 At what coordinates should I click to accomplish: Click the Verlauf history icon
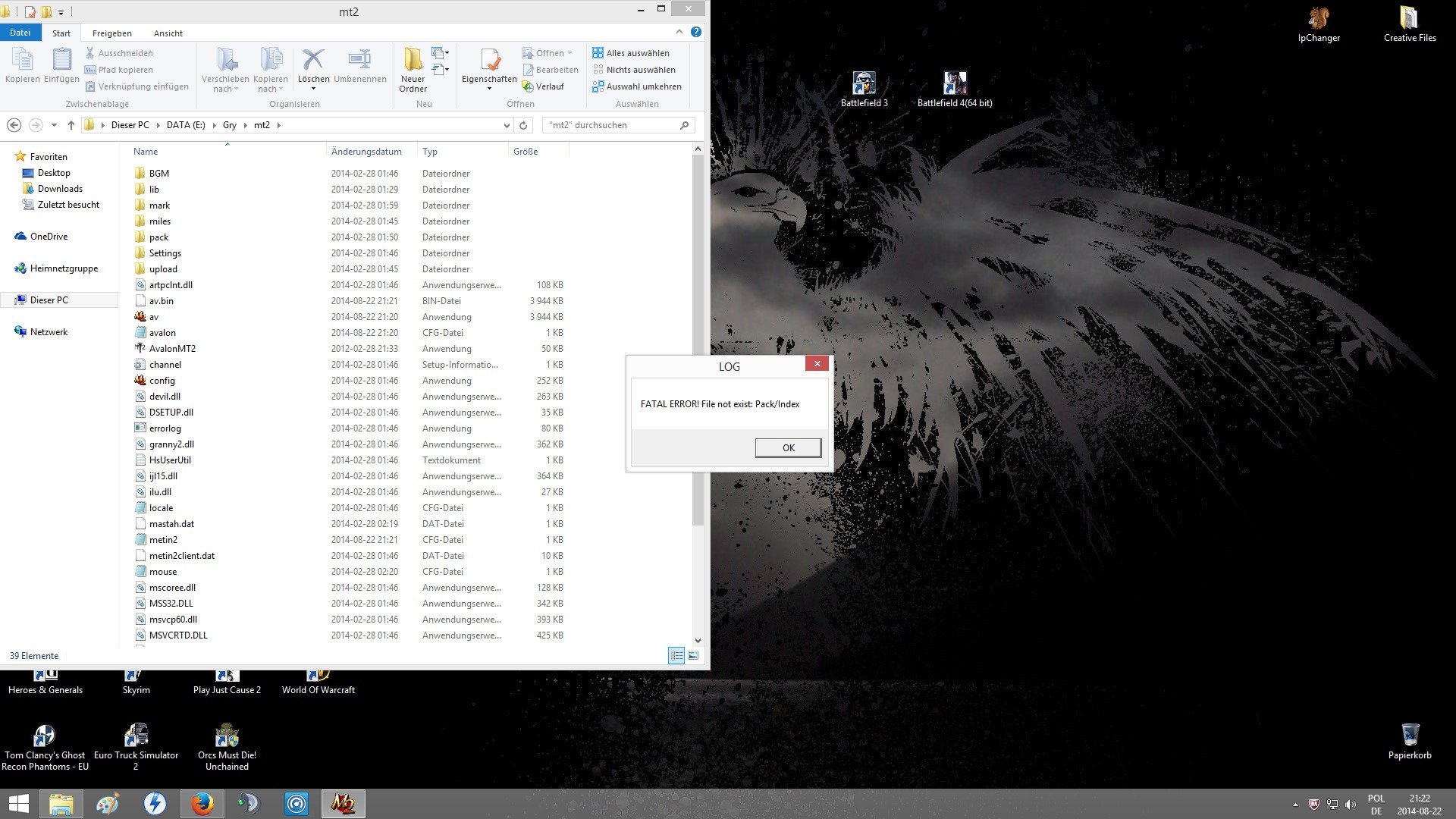pyautogui.click(x=528, y=86)
